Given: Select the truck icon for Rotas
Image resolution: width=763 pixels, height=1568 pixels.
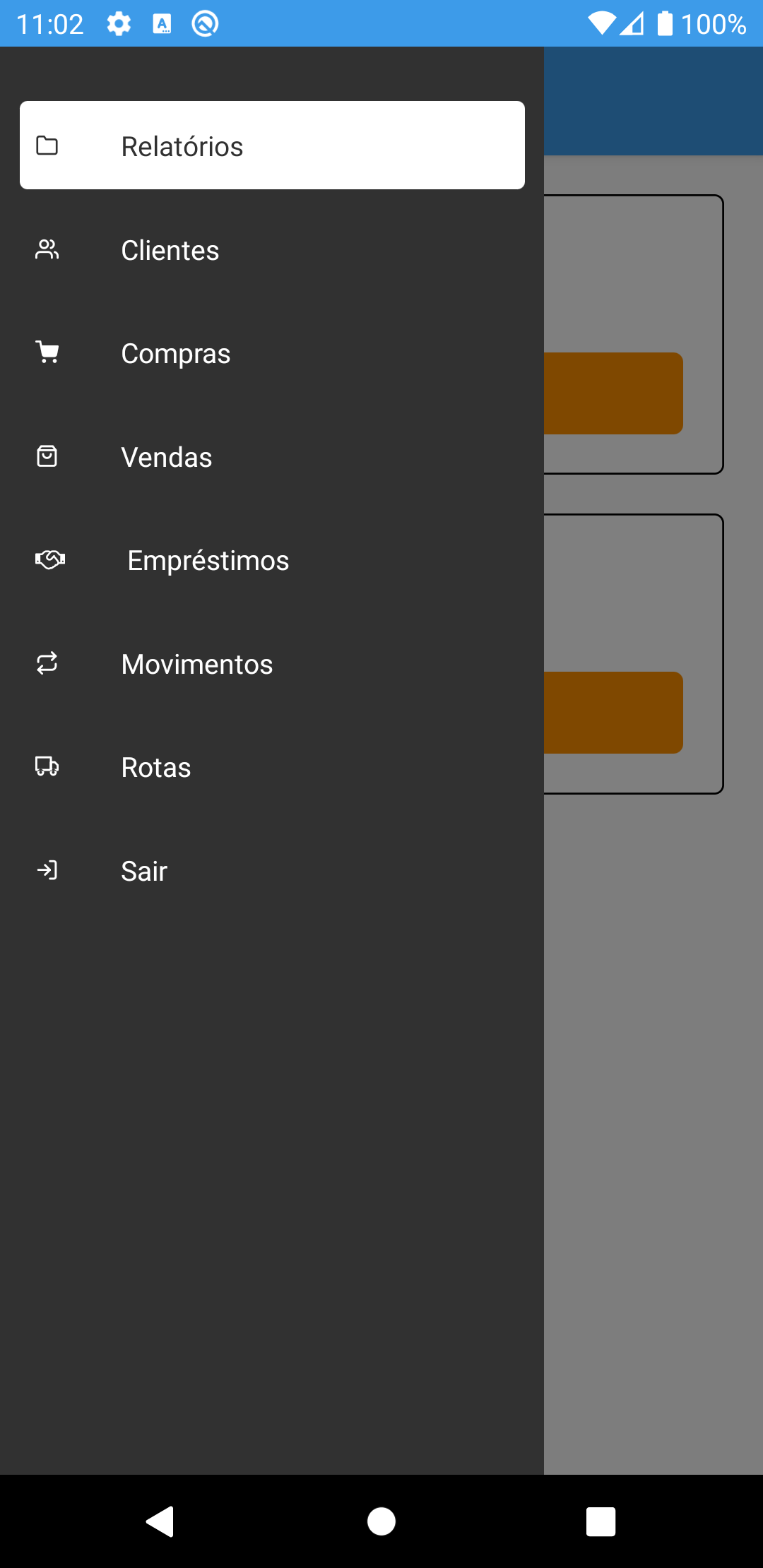Looking at the screenshot, I should 47,766.
